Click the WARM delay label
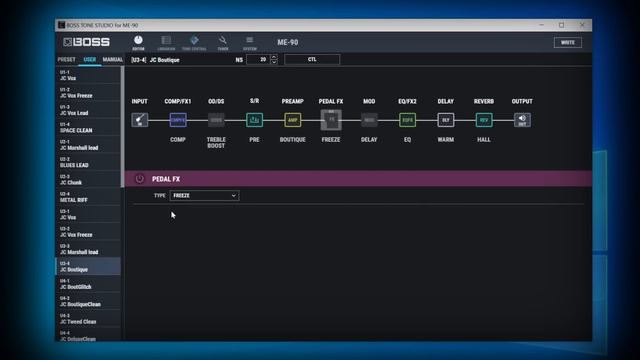The height and width of the screenshot is (360, 640). click(x=446, y=140)
